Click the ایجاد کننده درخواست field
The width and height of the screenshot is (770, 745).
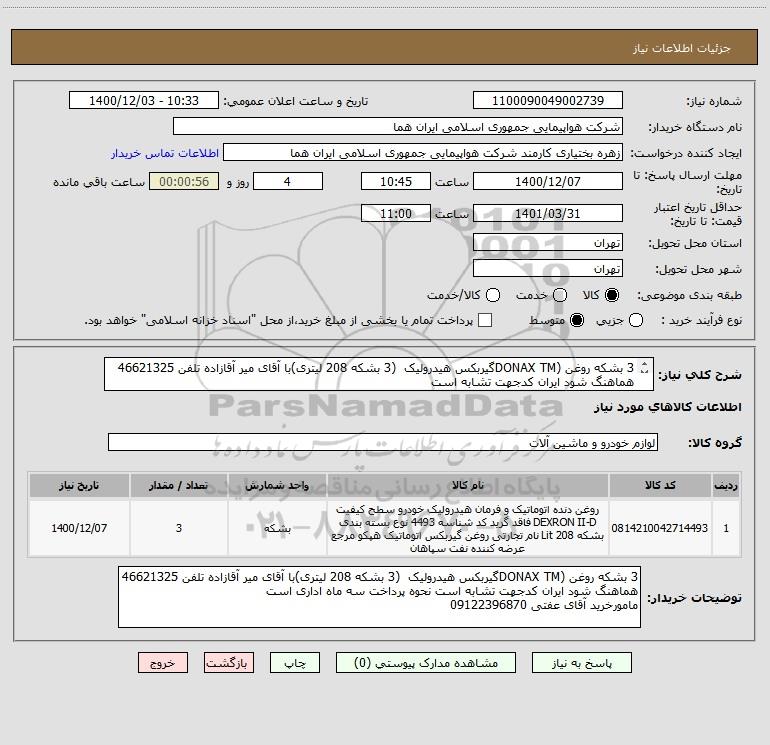(x=423, y=153)
